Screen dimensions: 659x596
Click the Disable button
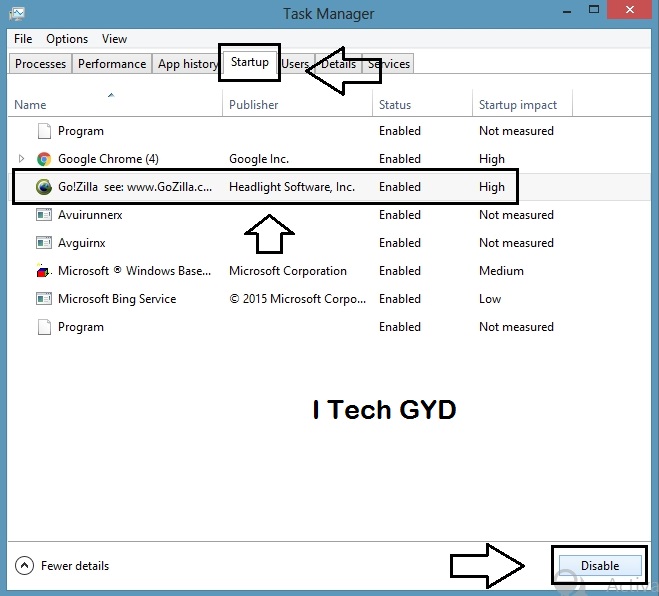point(600,566)
